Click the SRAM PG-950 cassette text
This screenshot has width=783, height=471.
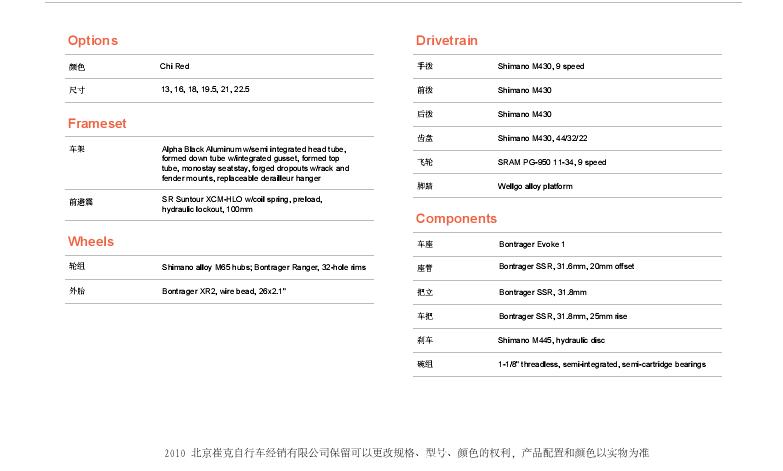[552, 162]
